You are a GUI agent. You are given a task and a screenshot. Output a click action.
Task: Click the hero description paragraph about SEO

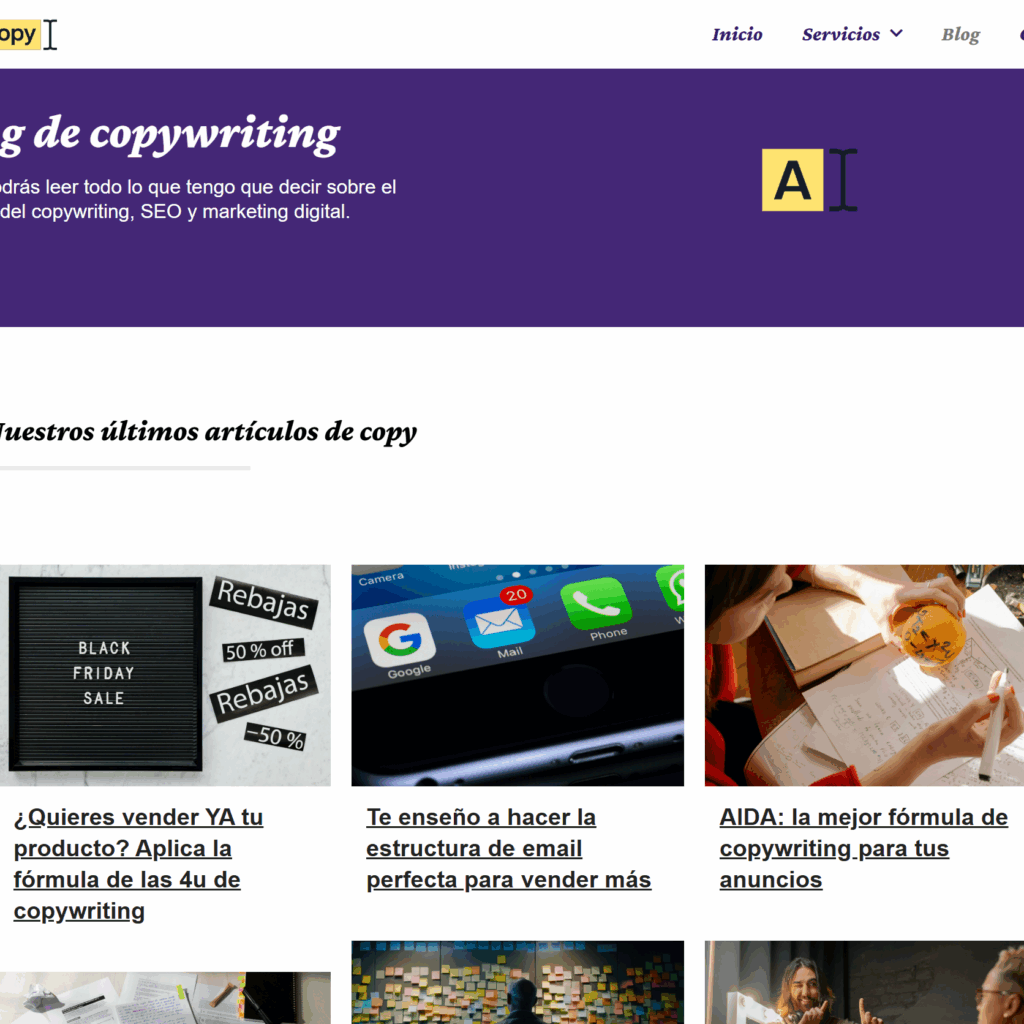tap(198, 199)
